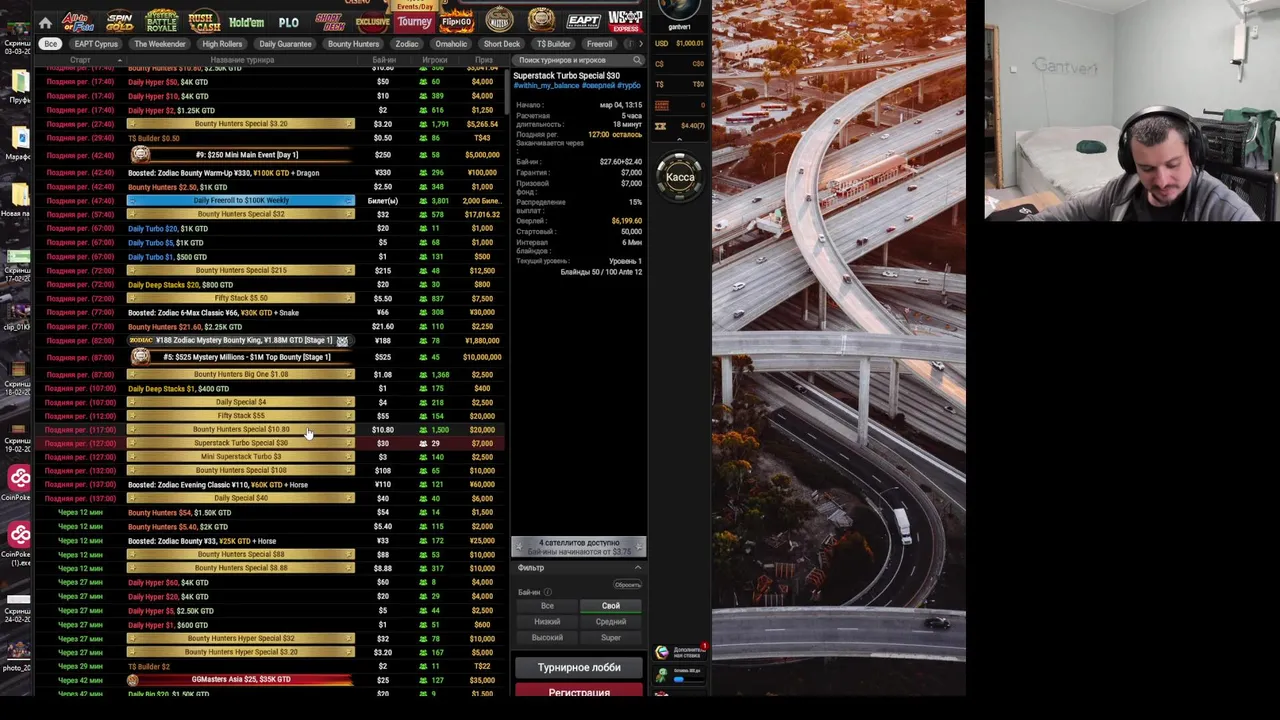The image size is (1280, 720).
Task: Select Daily Freeroll to $100K Weekly row
Action: coord(270,201)
